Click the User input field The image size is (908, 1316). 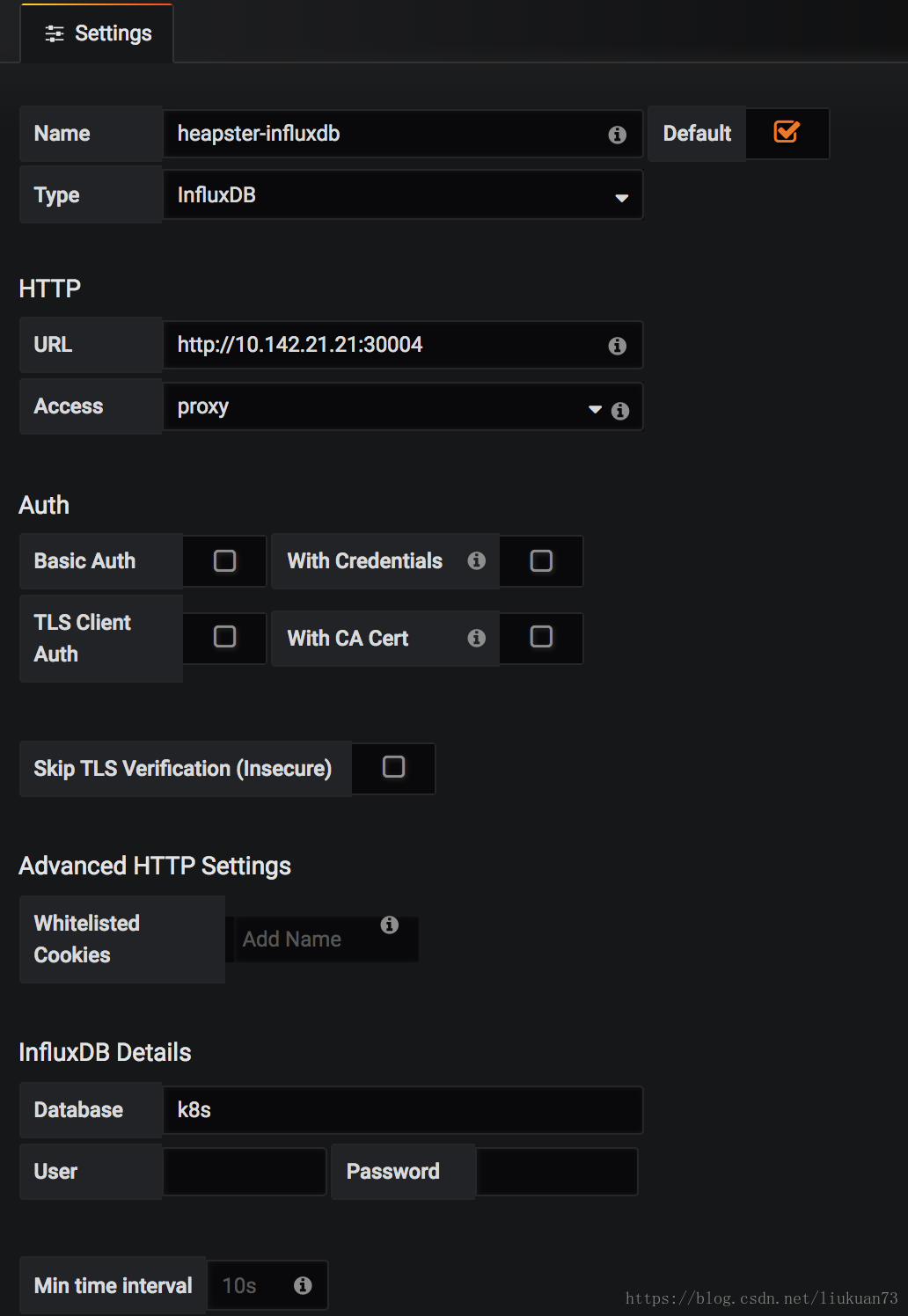click(x=245, y=1172)
